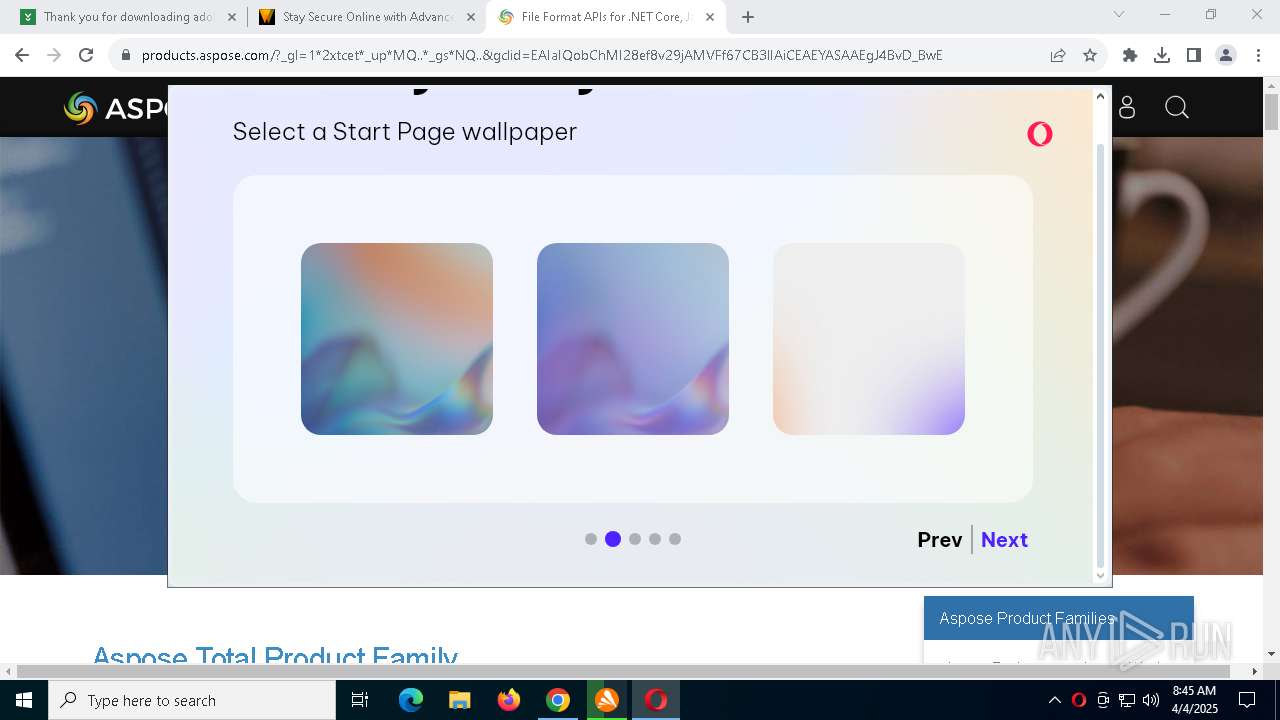The height and width of the screenshot is (720, 1280).
Task: View site information lock icon
Action: [126, 55]
